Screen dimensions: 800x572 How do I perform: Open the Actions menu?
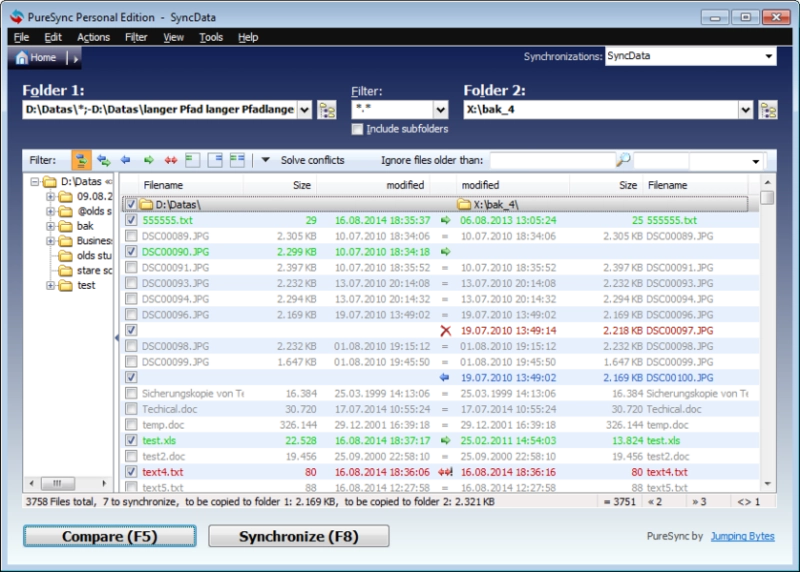(x=93, y=37)
